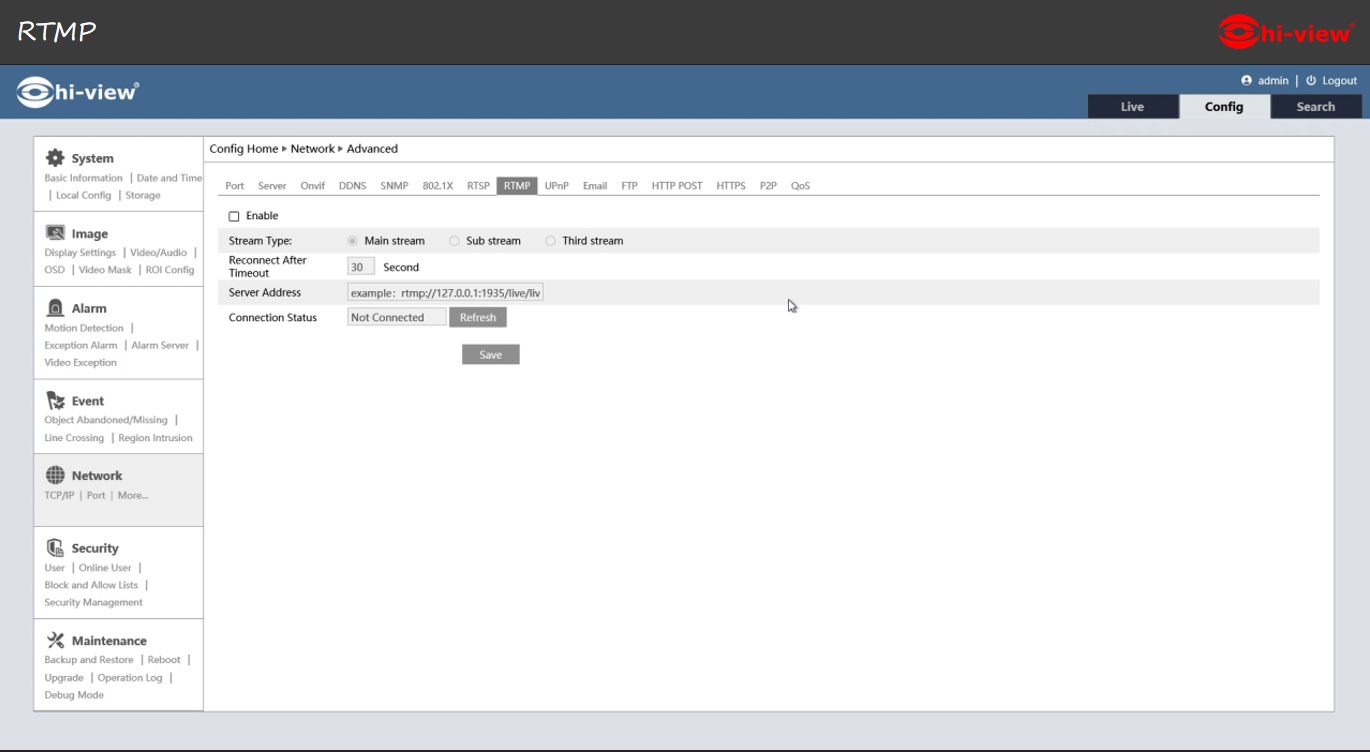
Task: Open the Live tab
Action: click(1132, 107)
